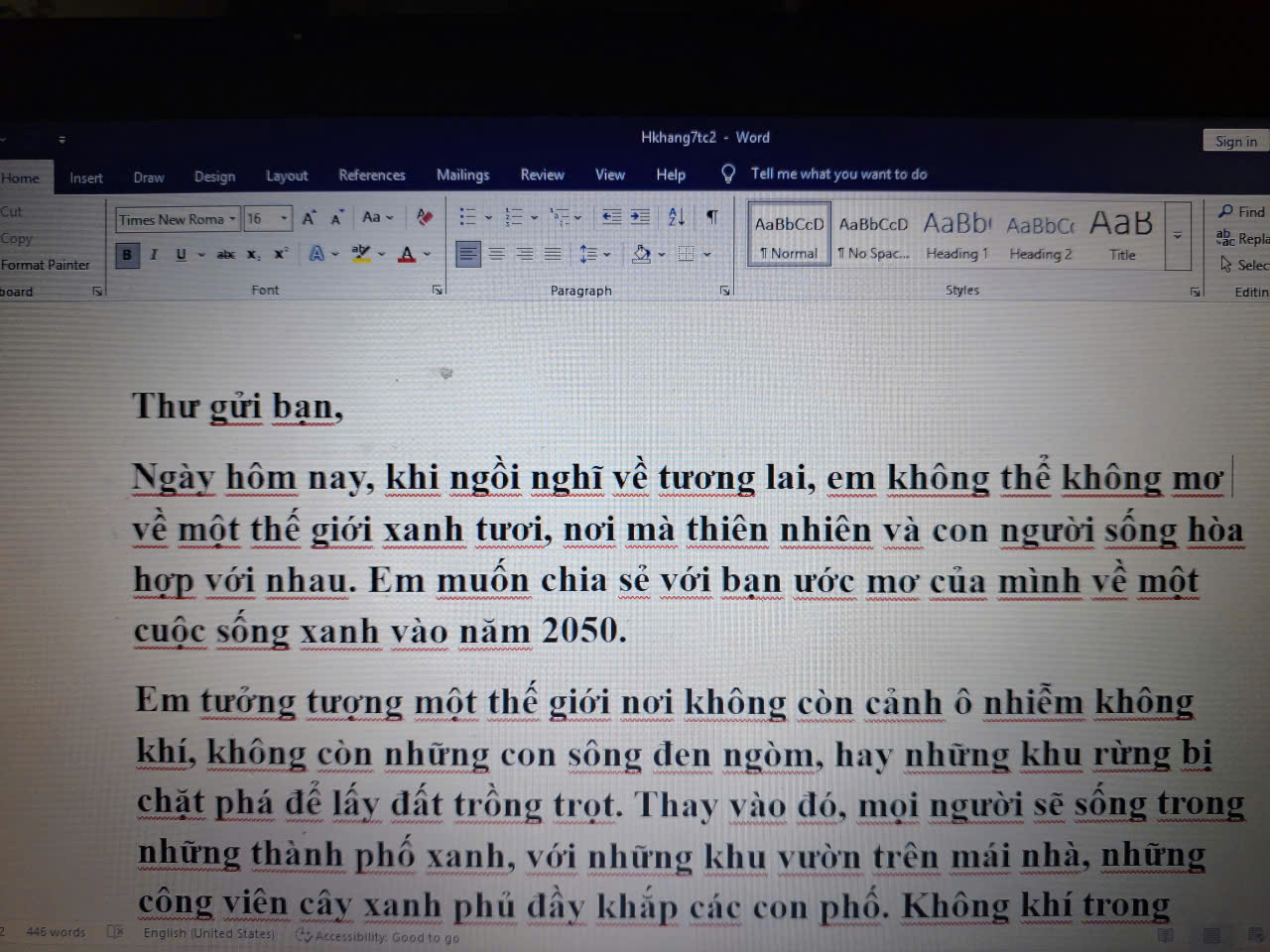Toggle show paragraph marks pilcrow
The width and height of the screenshot is (1270, 952).
tap(712, 216)
